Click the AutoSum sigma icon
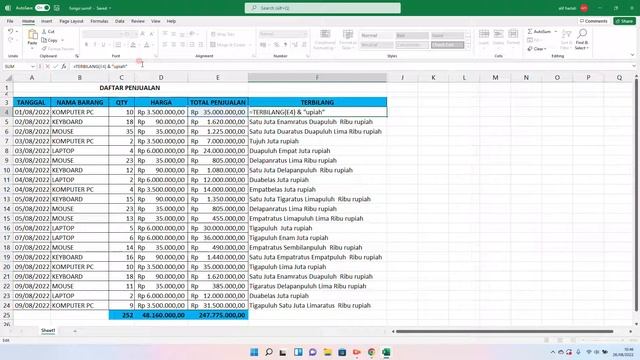This screenshot has height=360, width=640. coord(530,31)
